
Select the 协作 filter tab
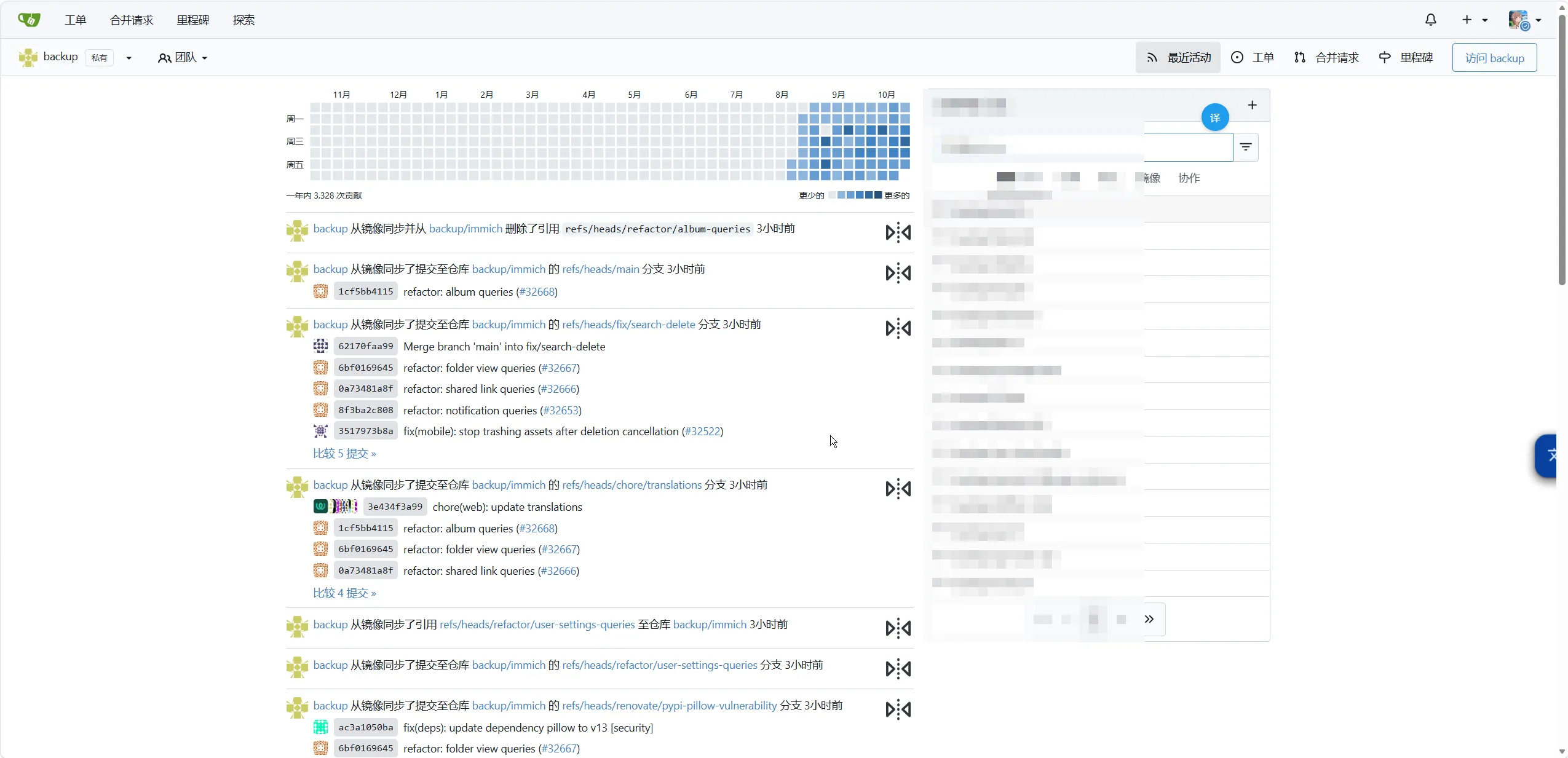(1189, 178)
